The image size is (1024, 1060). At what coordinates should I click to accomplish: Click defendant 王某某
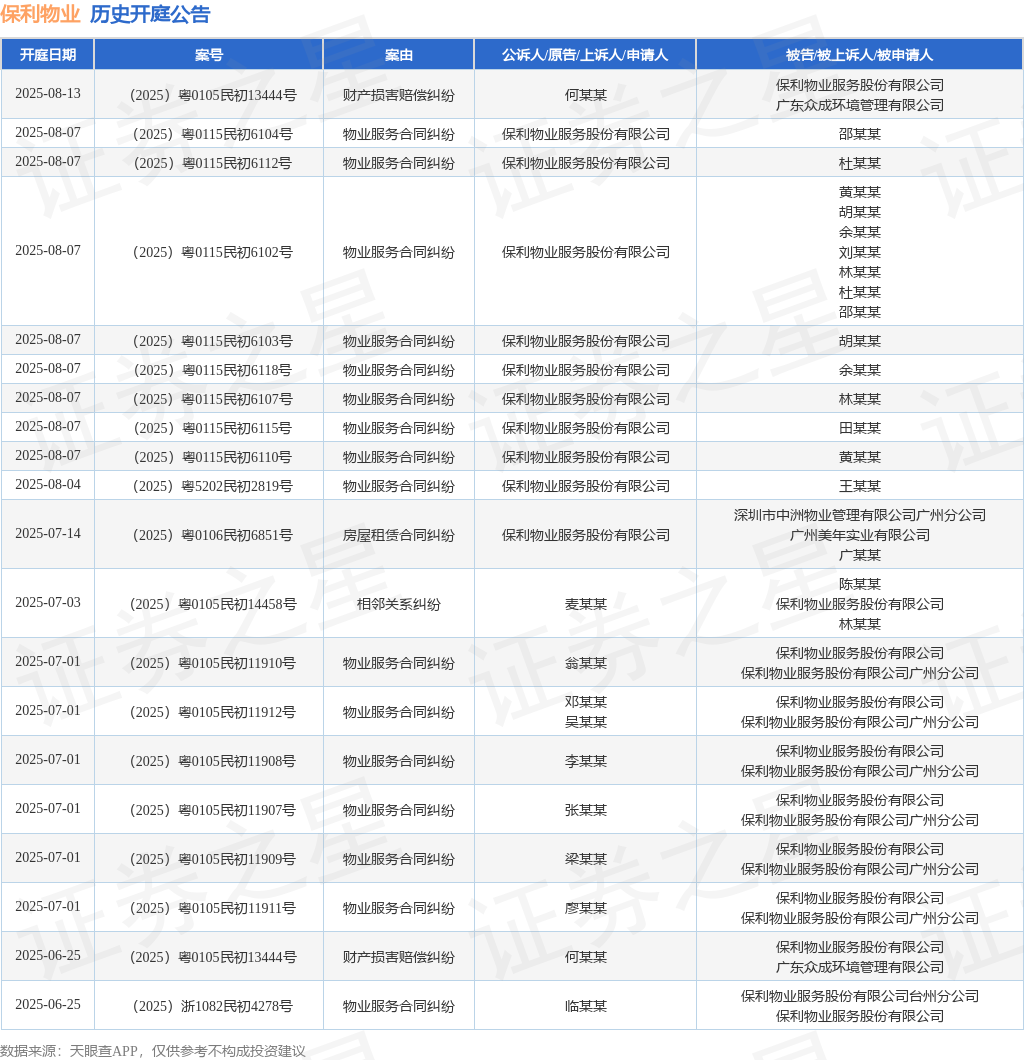point(860,486)
